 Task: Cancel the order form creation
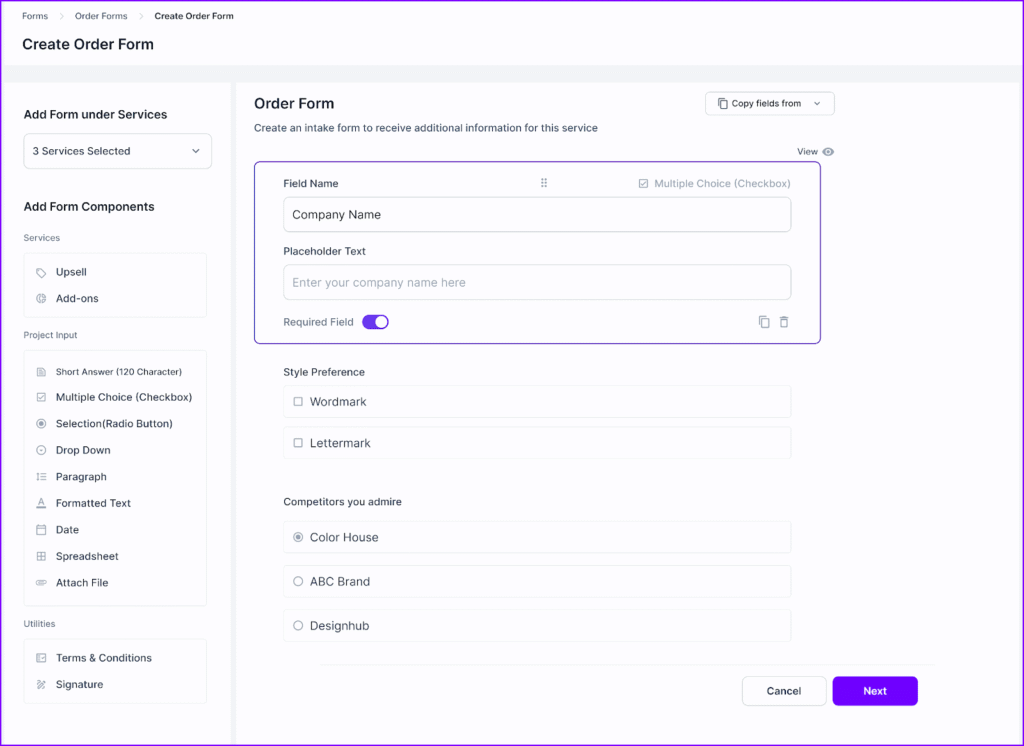(783, 690)
